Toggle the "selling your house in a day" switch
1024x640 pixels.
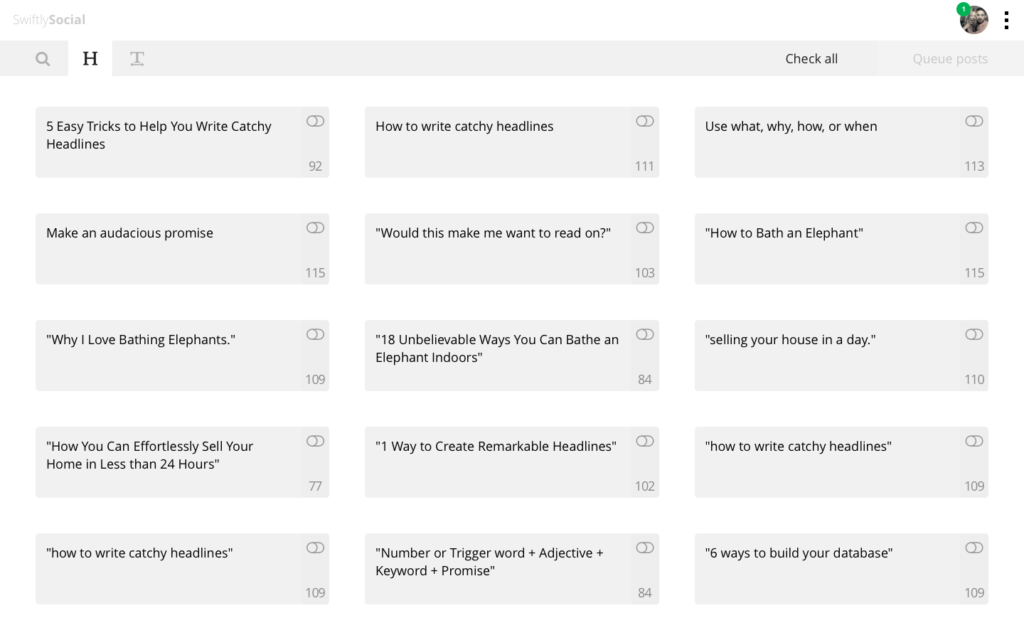coord(974,334)
